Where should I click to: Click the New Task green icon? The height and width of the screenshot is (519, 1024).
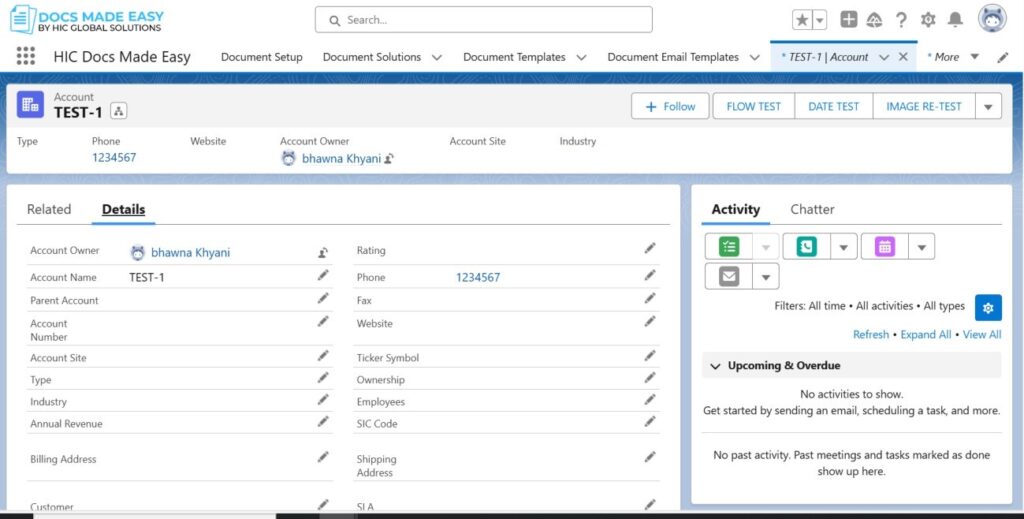(x=729, y=247)
